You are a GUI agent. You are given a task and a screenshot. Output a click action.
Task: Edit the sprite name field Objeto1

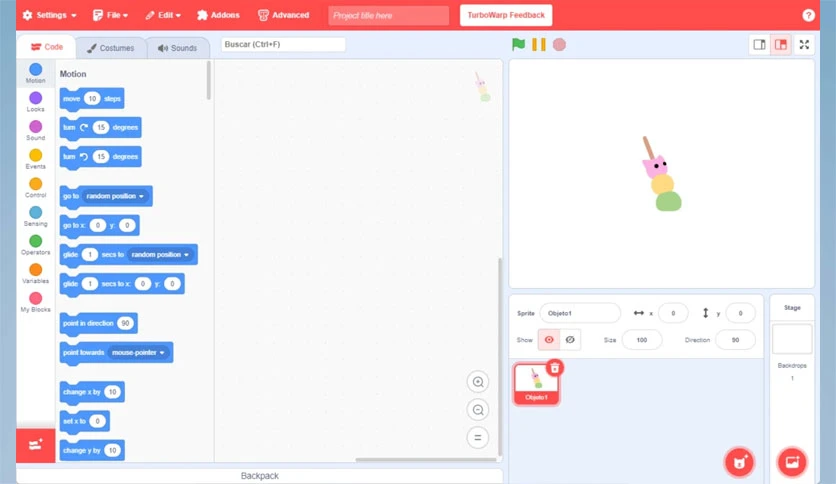coord(580,313)
